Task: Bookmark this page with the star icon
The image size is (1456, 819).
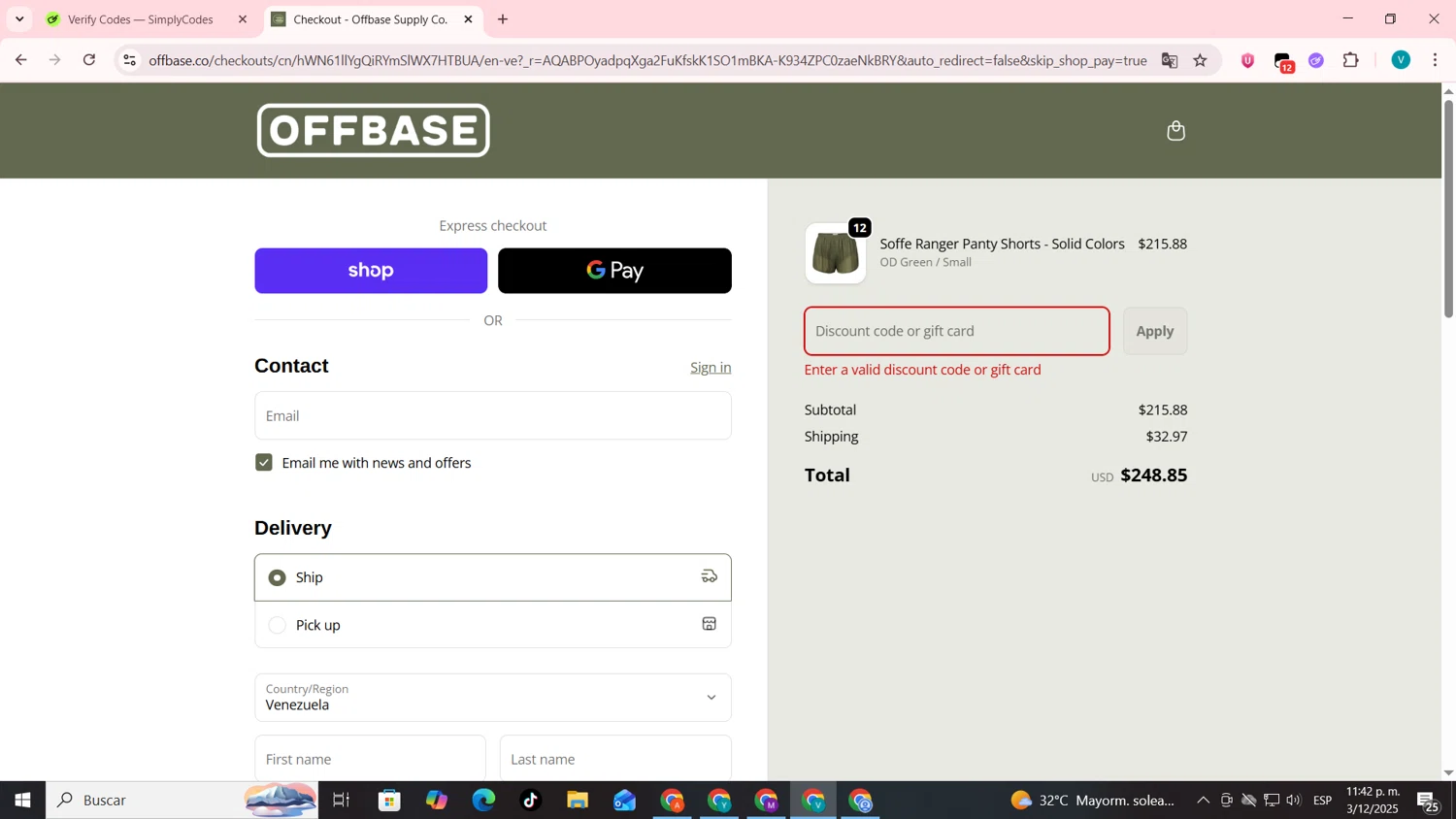Action: pos(1201,60)
